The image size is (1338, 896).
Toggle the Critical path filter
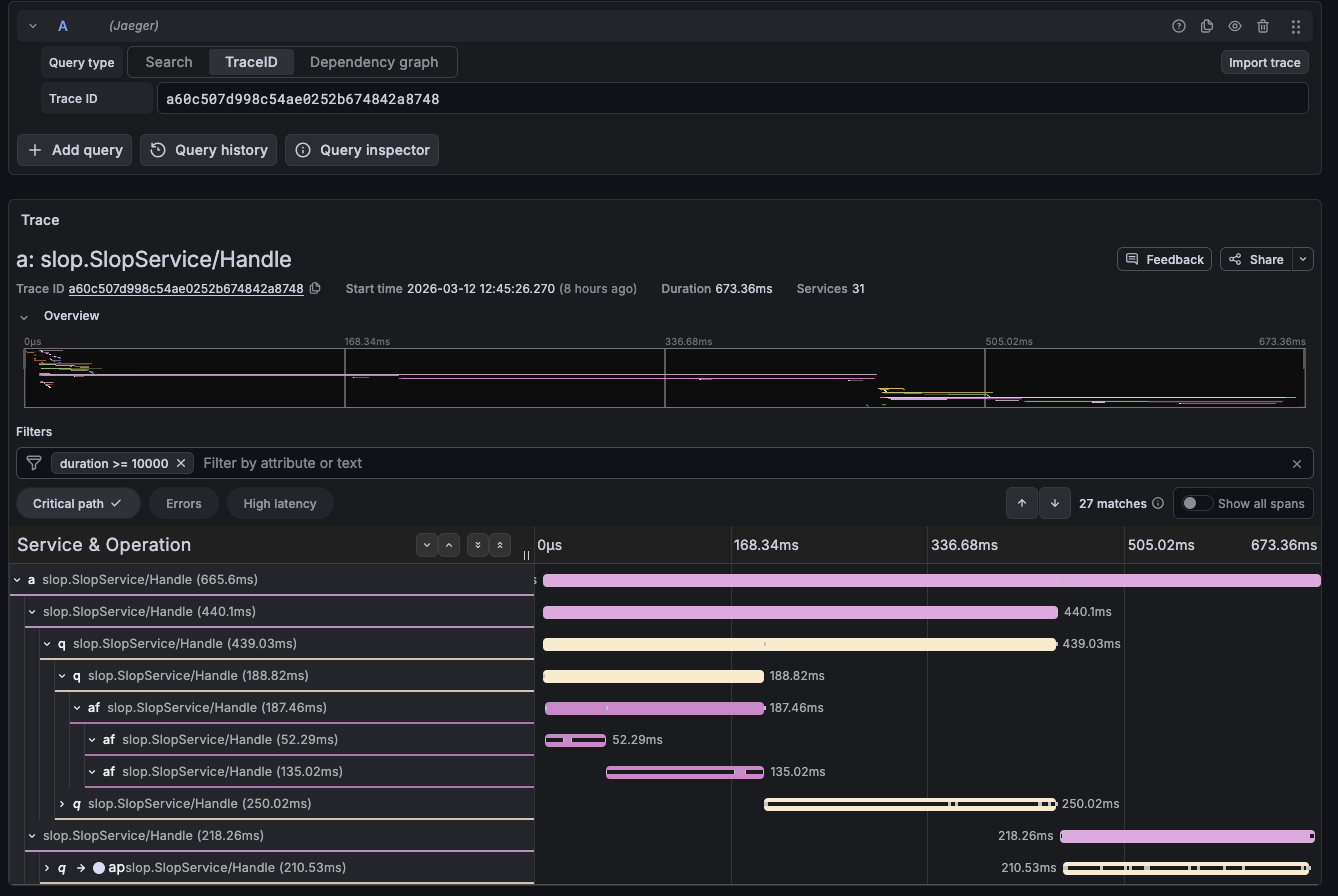coord(76,503)
